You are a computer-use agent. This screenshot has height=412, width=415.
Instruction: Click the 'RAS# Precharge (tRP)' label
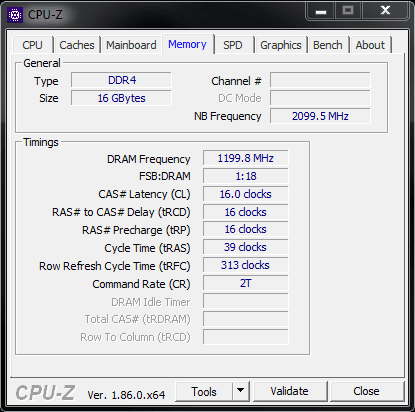coord(136,230)
